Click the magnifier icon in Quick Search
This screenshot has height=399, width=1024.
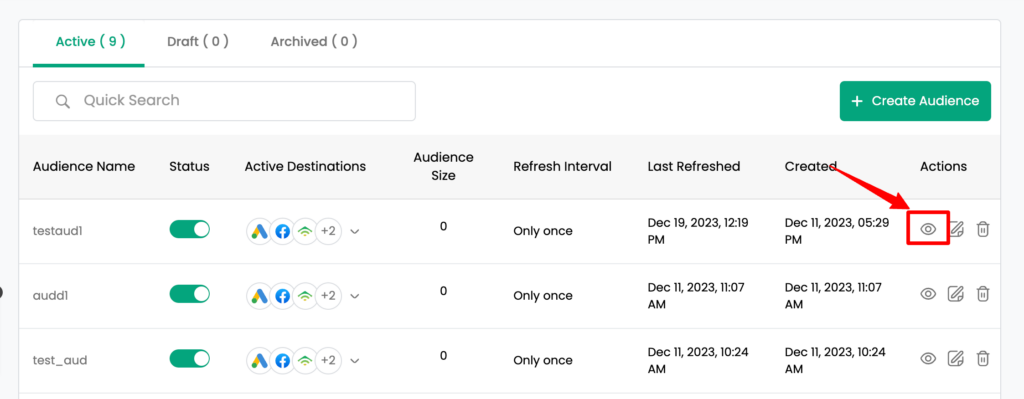click(63, 101)
